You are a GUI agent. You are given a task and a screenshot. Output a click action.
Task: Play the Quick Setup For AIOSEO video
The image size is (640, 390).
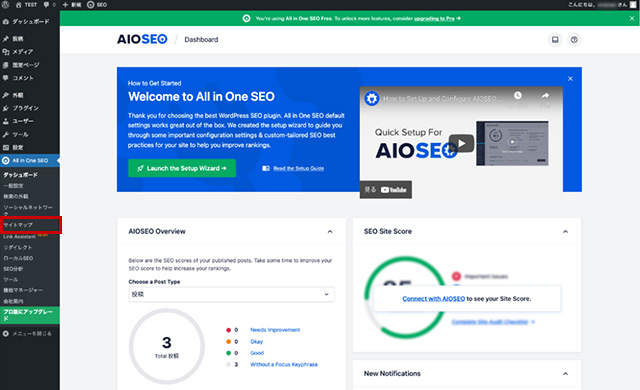click(461, 143)
